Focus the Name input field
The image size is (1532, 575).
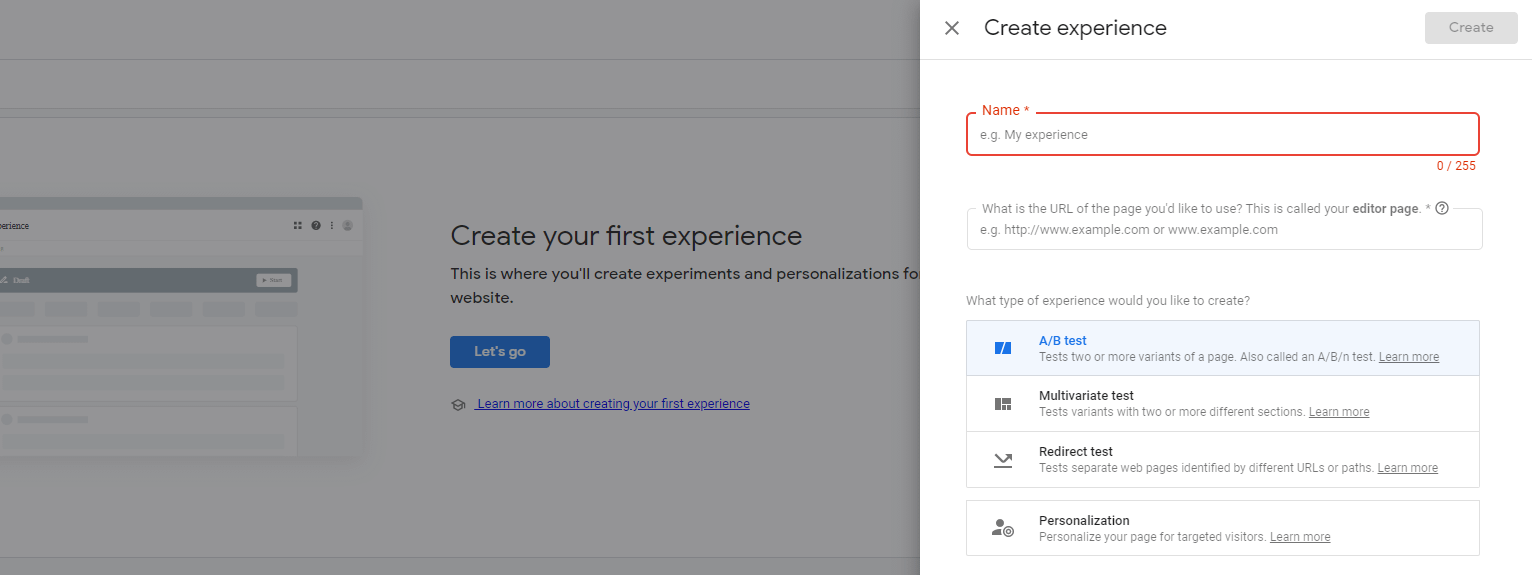(x=1222, y=134)
